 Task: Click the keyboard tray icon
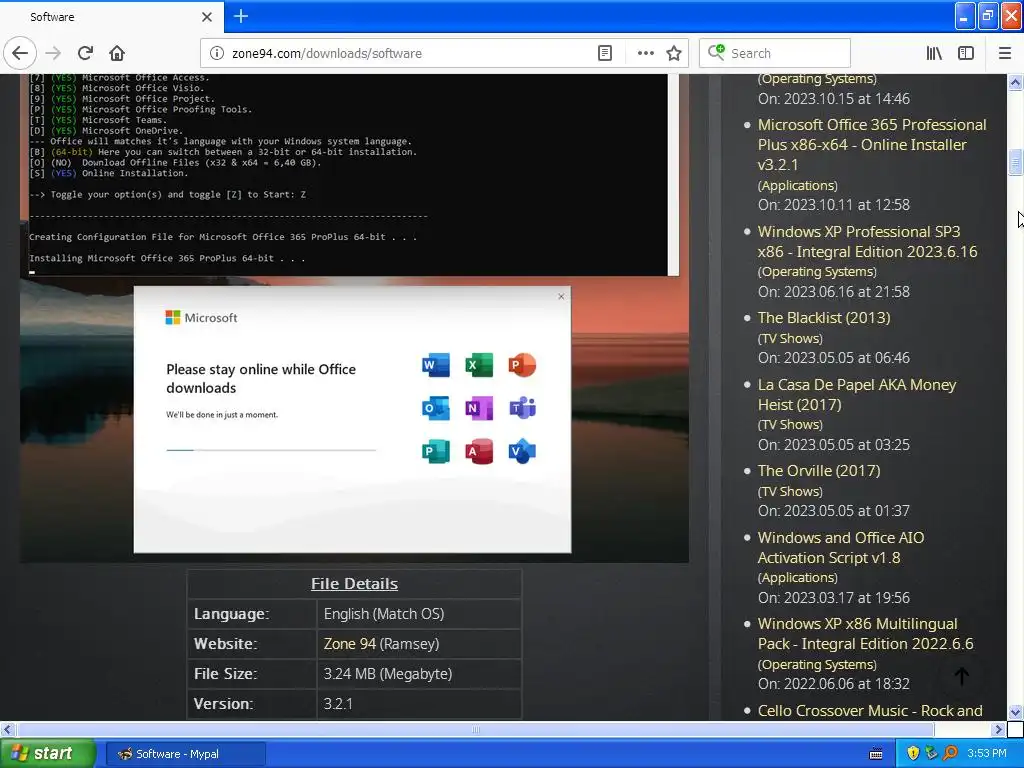[876, 754]
